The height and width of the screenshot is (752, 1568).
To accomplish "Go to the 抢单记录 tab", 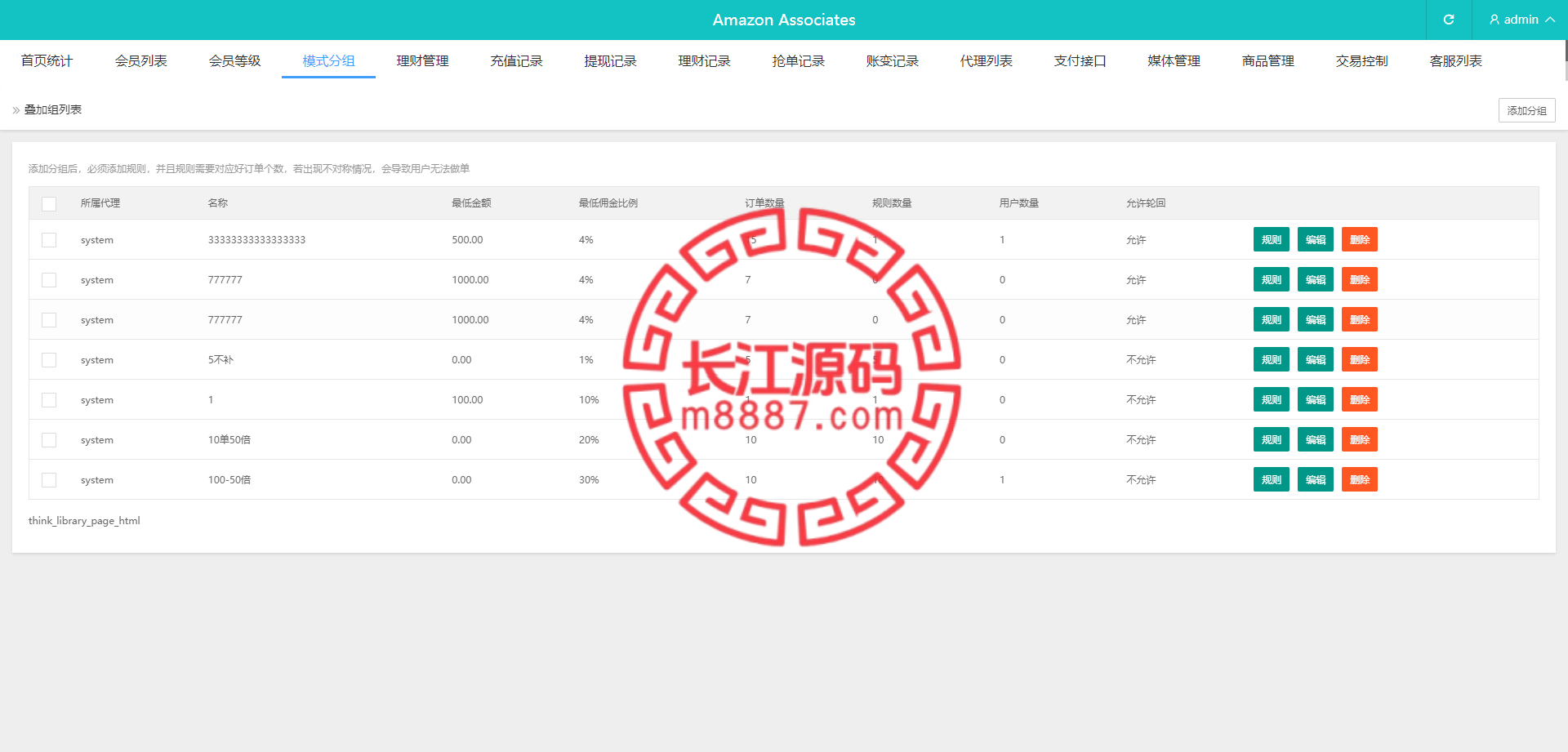I will [798, 61].
